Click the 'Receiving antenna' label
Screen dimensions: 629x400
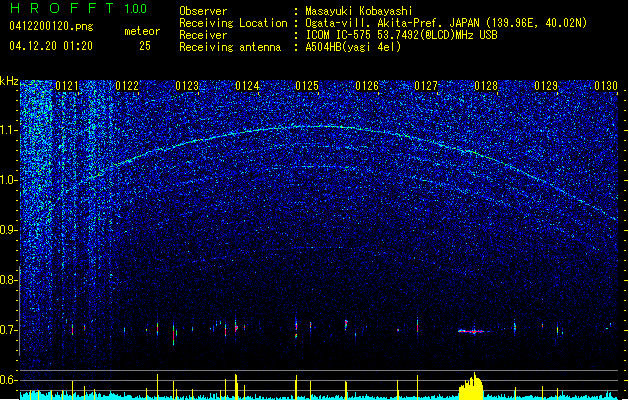tap(230, 47)
